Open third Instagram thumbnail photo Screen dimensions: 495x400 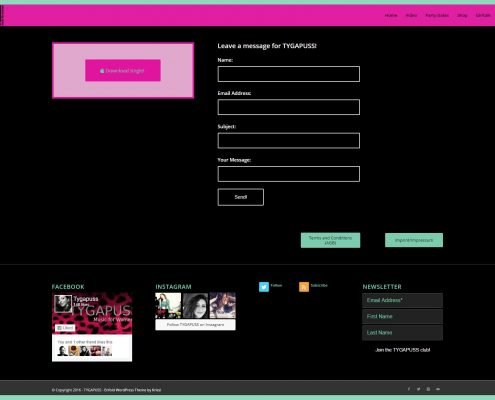(x=223, y=305)
